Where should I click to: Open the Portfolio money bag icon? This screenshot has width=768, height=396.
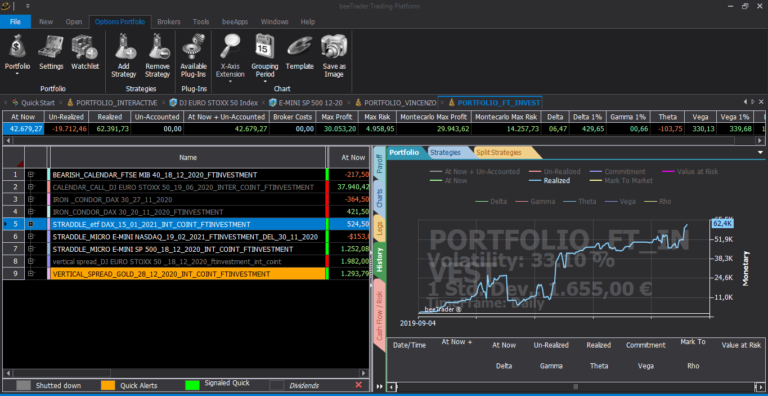click(17, 47)
